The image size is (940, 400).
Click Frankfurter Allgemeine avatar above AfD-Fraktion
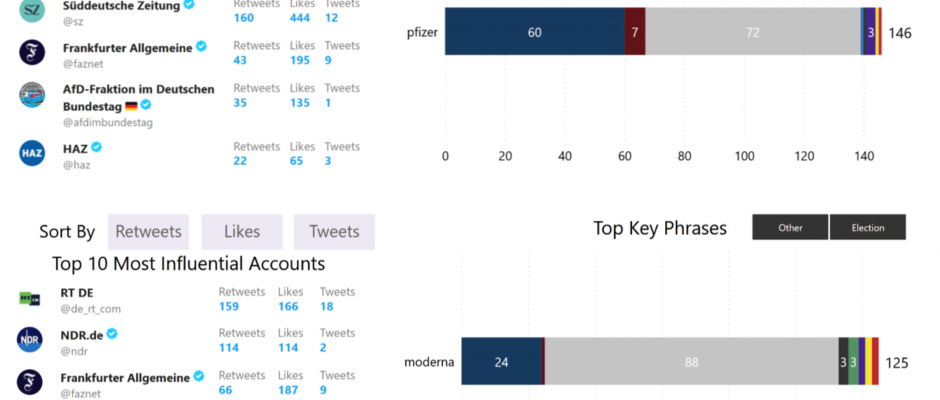tap(32, 52)
